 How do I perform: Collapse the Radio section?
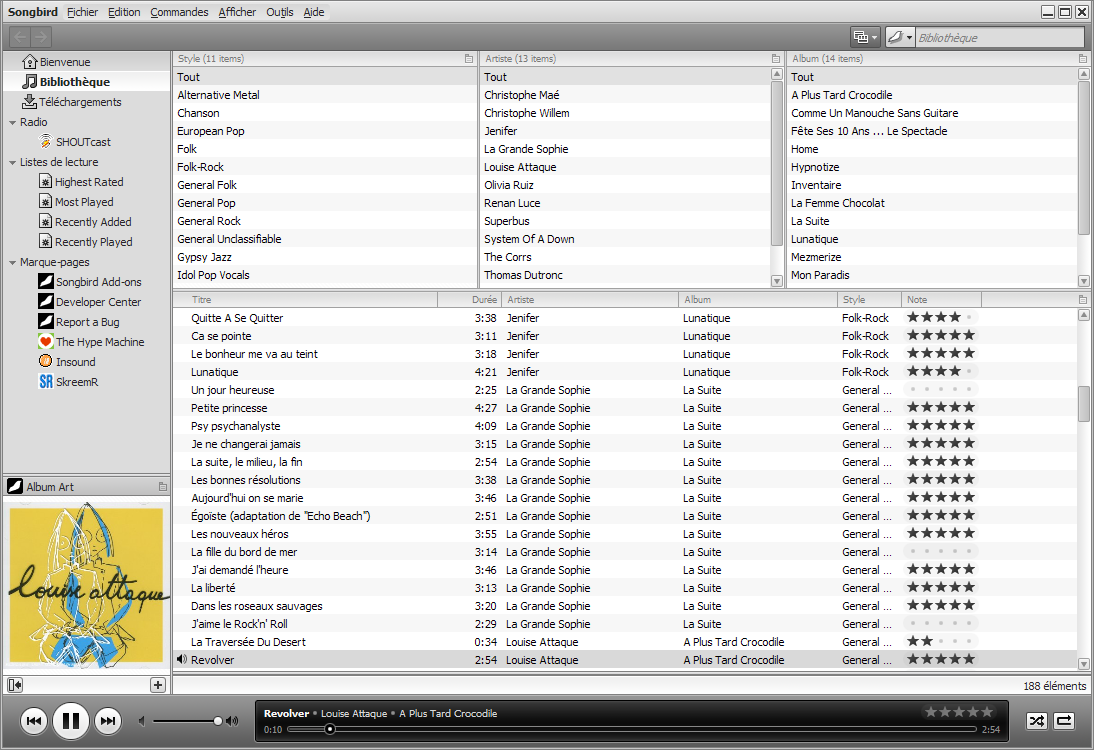coord(12,122)
